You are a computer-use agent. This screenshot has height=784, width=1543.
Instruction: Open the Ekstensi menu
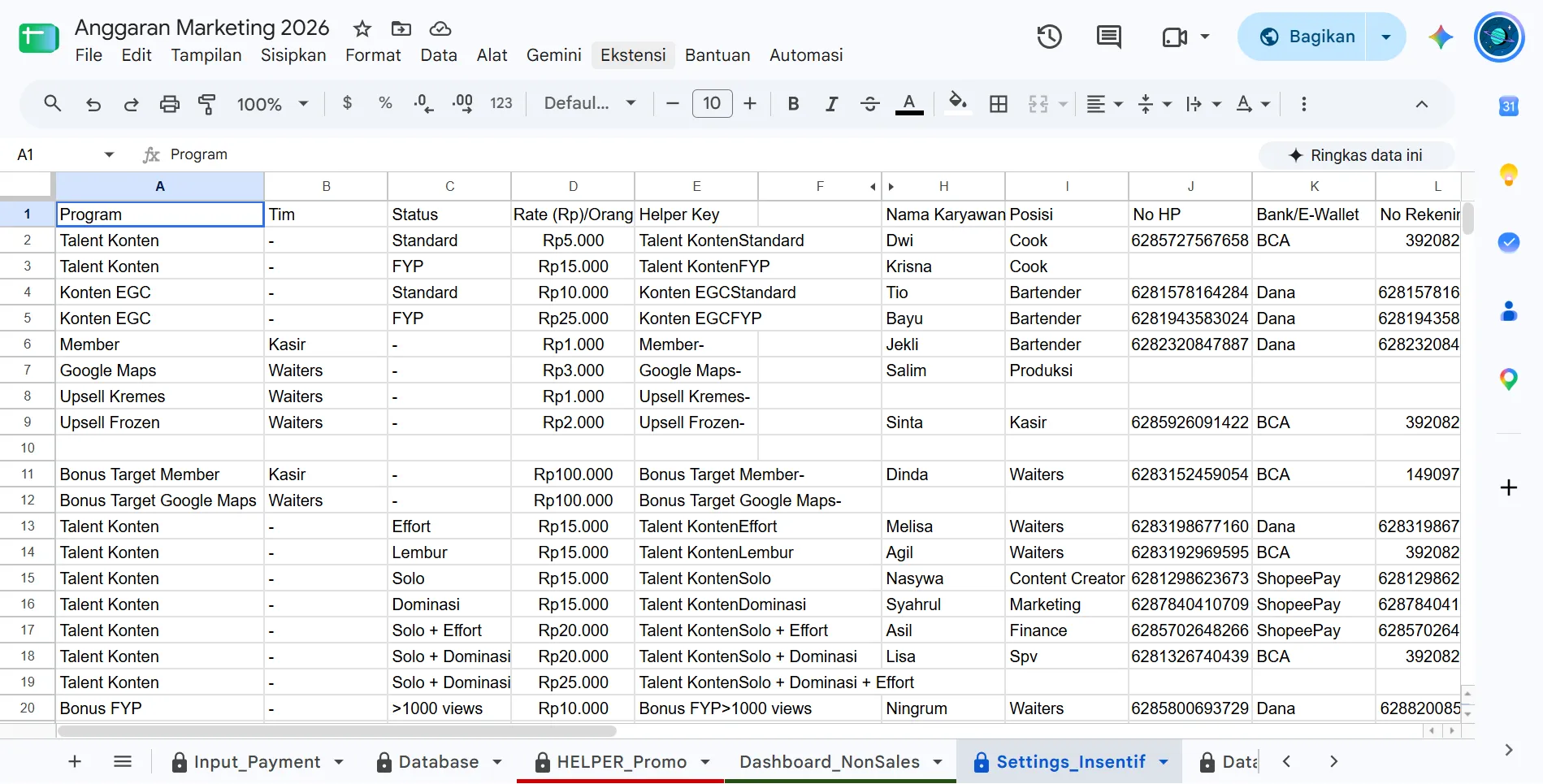point(633,55)
